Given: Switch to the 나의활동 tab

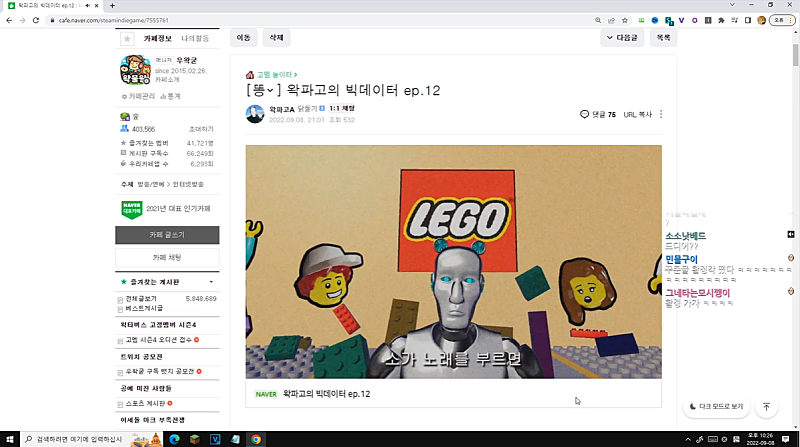Looking at the screenshot, I should (x=195, y=38).
